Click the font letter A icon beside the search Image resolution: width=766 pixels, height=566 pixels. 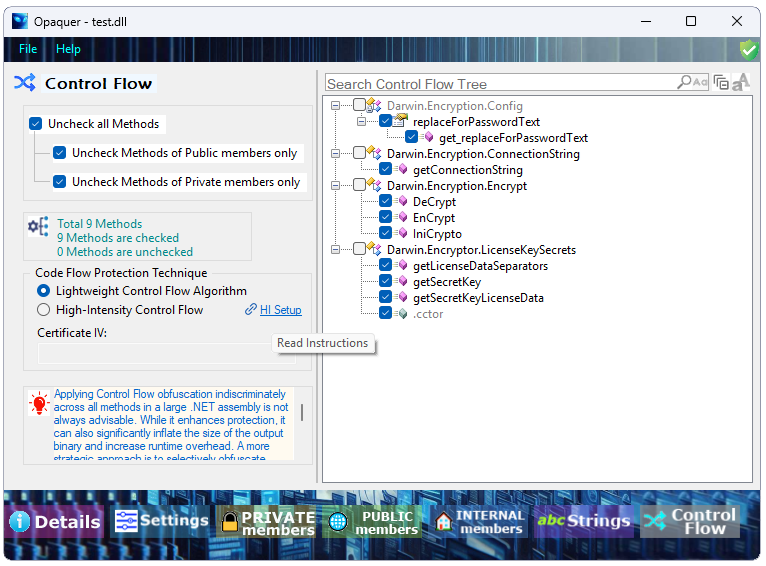coord(741,82)
